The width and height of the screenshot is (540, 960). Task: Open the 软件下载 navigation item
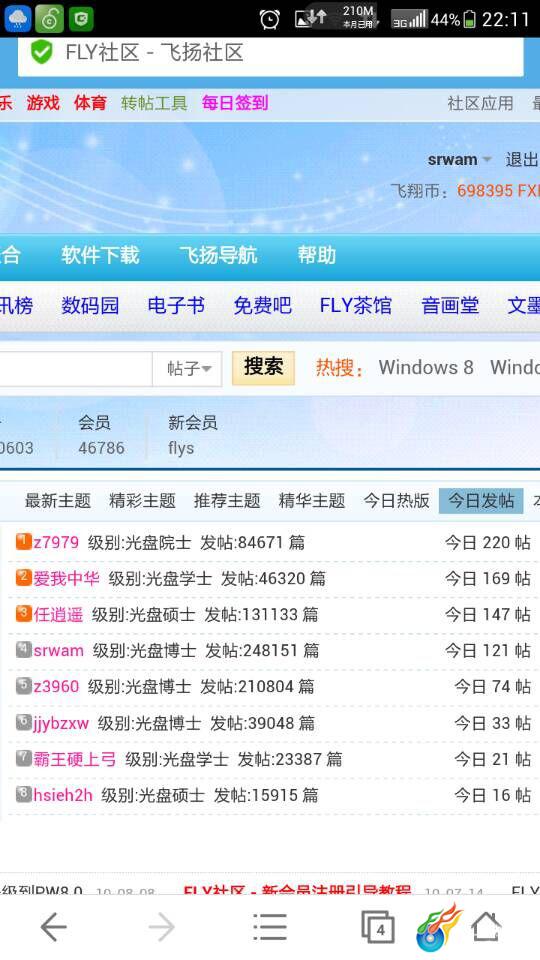coord(100,255)
